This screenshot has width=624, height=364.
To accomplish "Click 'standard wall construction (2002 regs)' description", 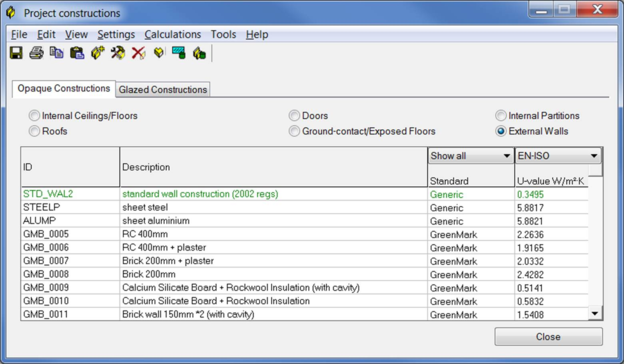I will click(200, 194).
